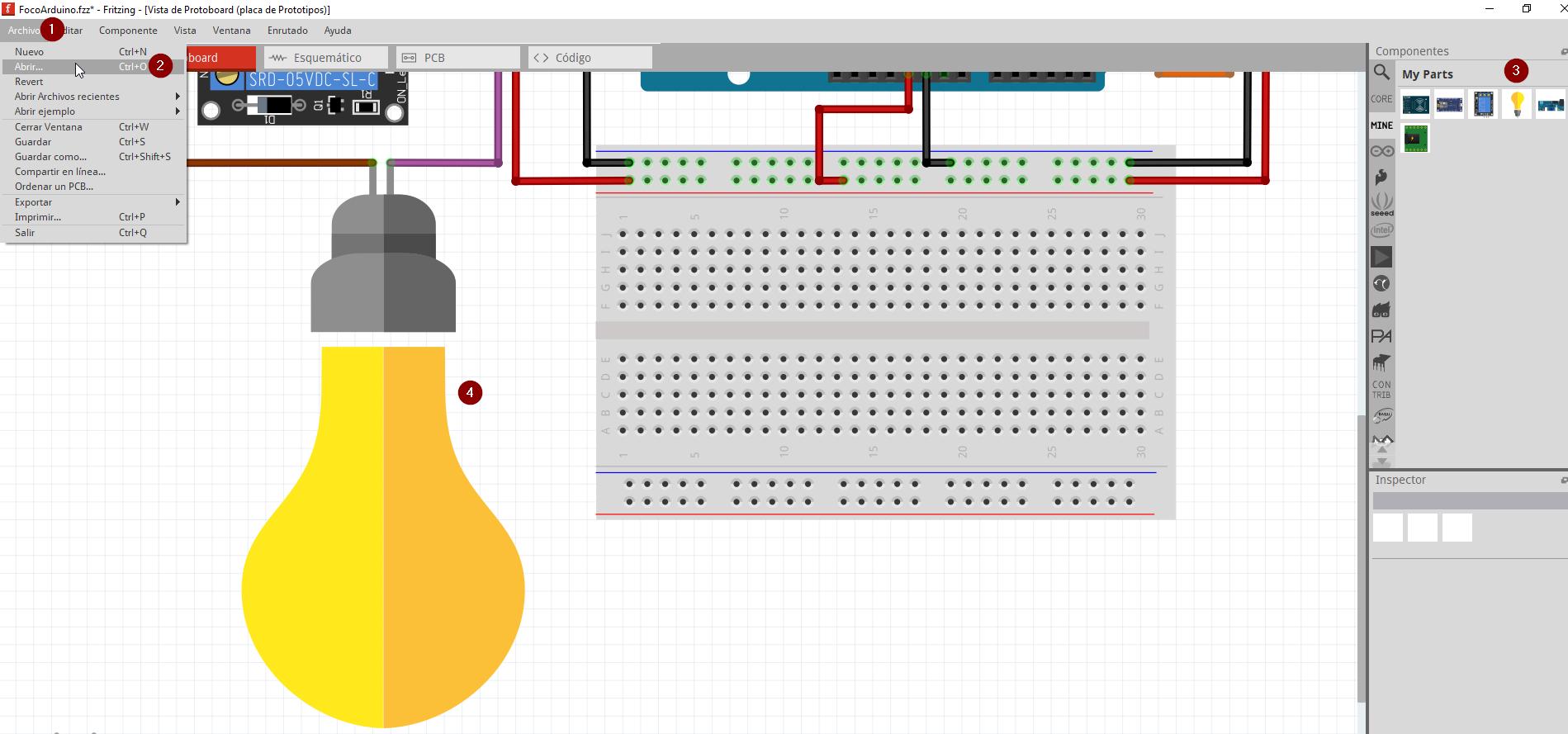Image resolution: width=1568 pixels, height=734 pixels.
Task: Click the parts search magnifier icon
Action: [x=1381, y=73]
